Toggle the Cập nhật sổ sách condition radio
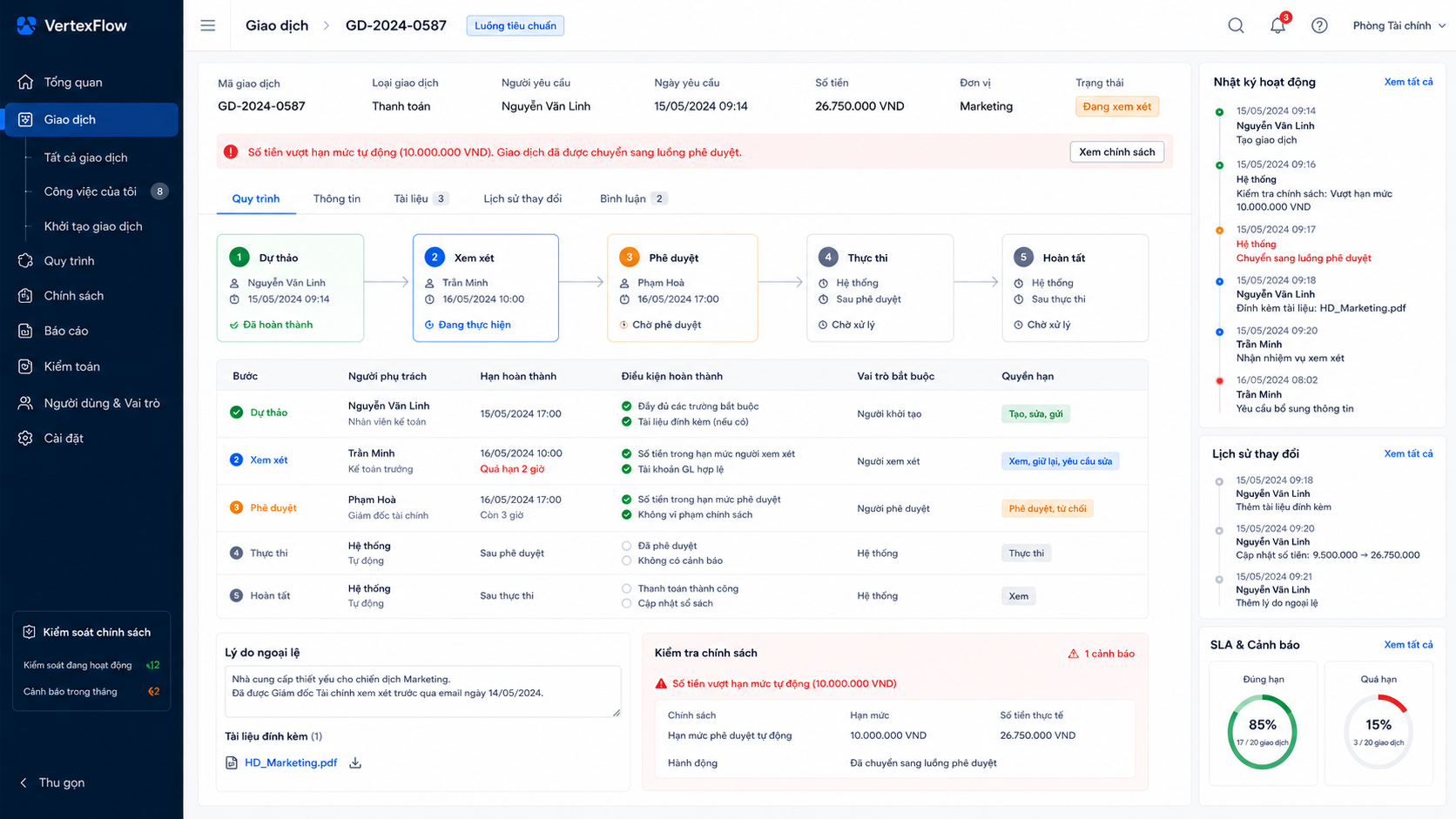1456x819 pixels. tap(626, 603)
